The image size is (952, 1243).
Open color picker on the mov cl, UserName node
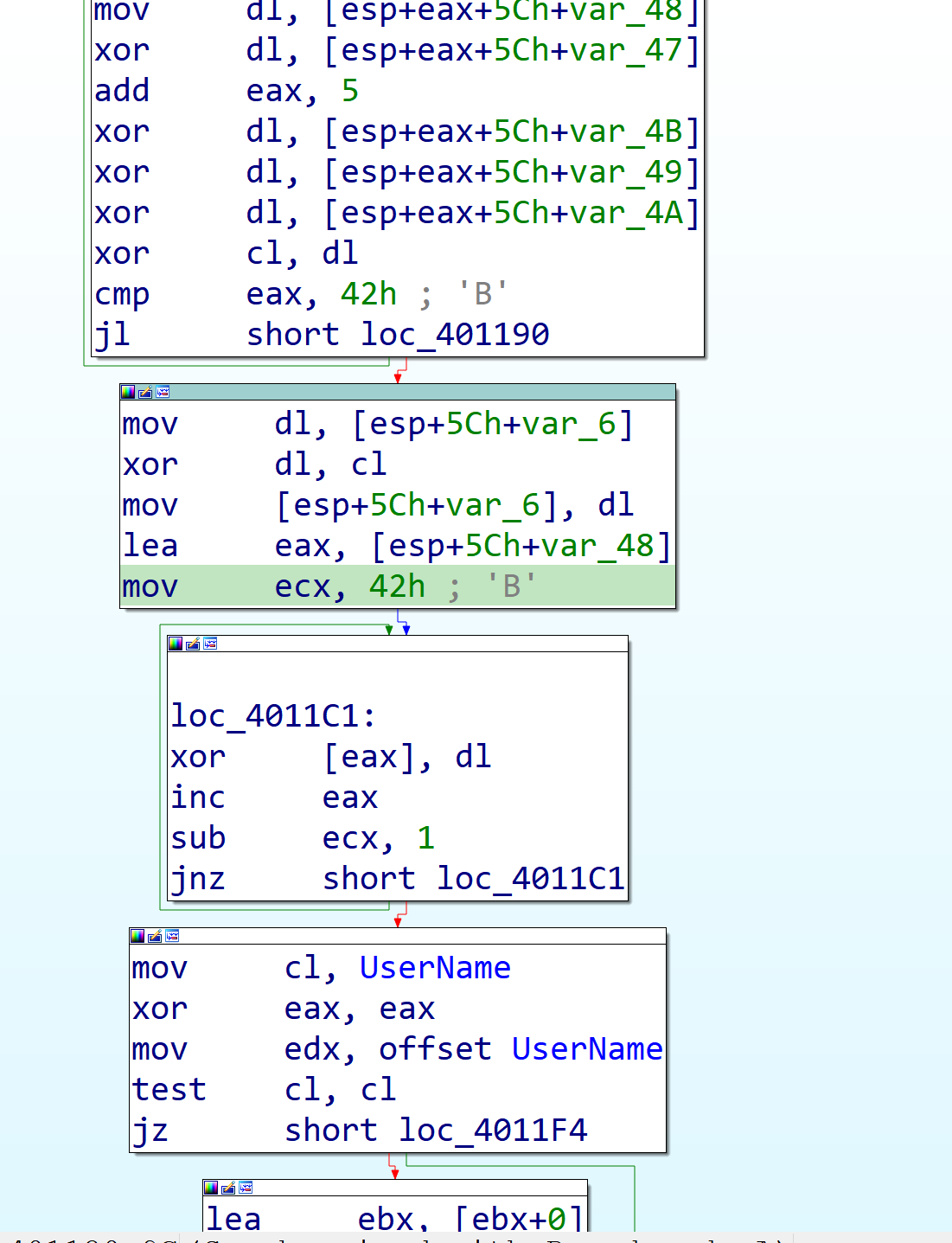[137, 936]
